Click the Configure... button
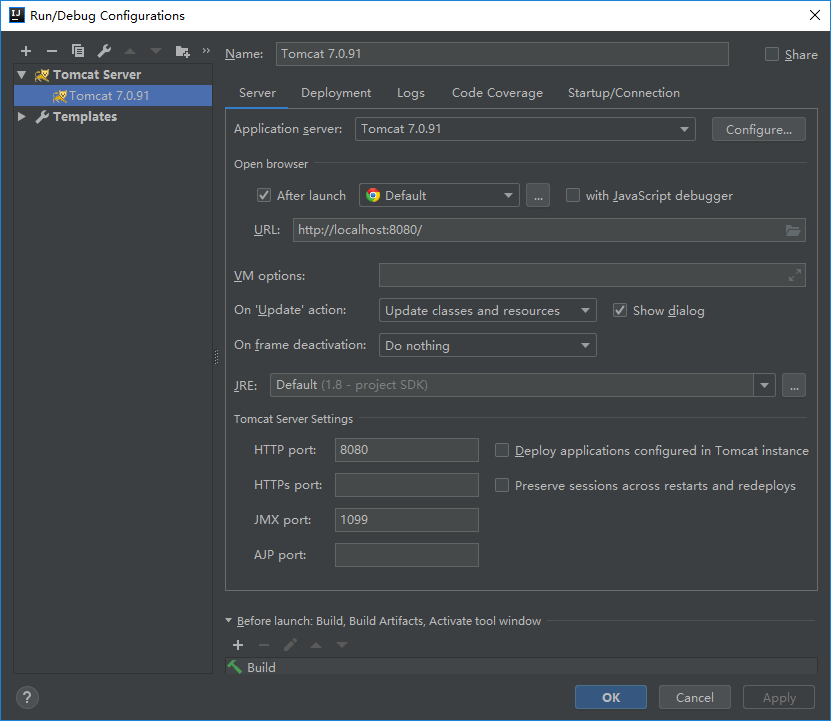Viewport: 831px width, 721px height. tap(758, 129)
